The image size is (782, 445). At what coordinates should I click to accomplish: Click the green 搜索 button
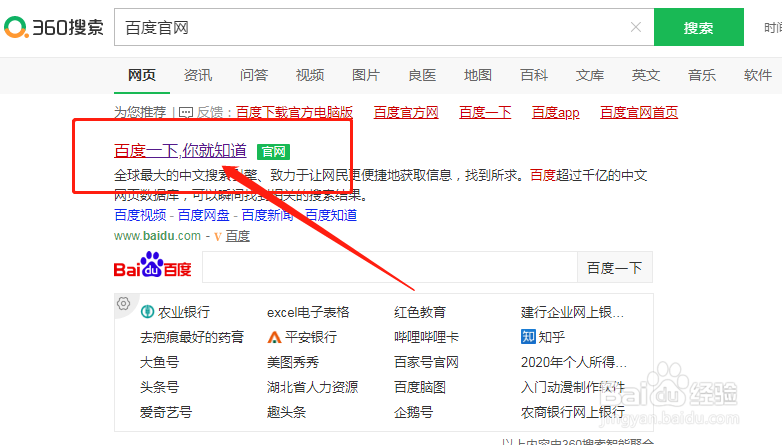(x=698, y=27)
